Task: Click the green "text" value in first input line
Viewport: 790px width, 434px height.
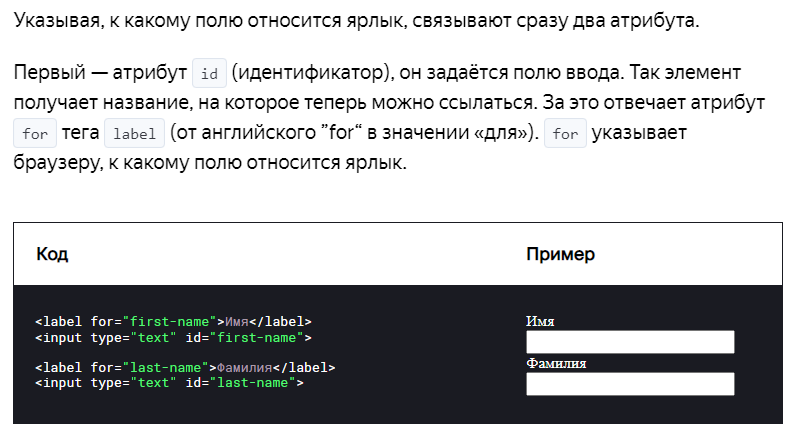Action: pos(154,338)
